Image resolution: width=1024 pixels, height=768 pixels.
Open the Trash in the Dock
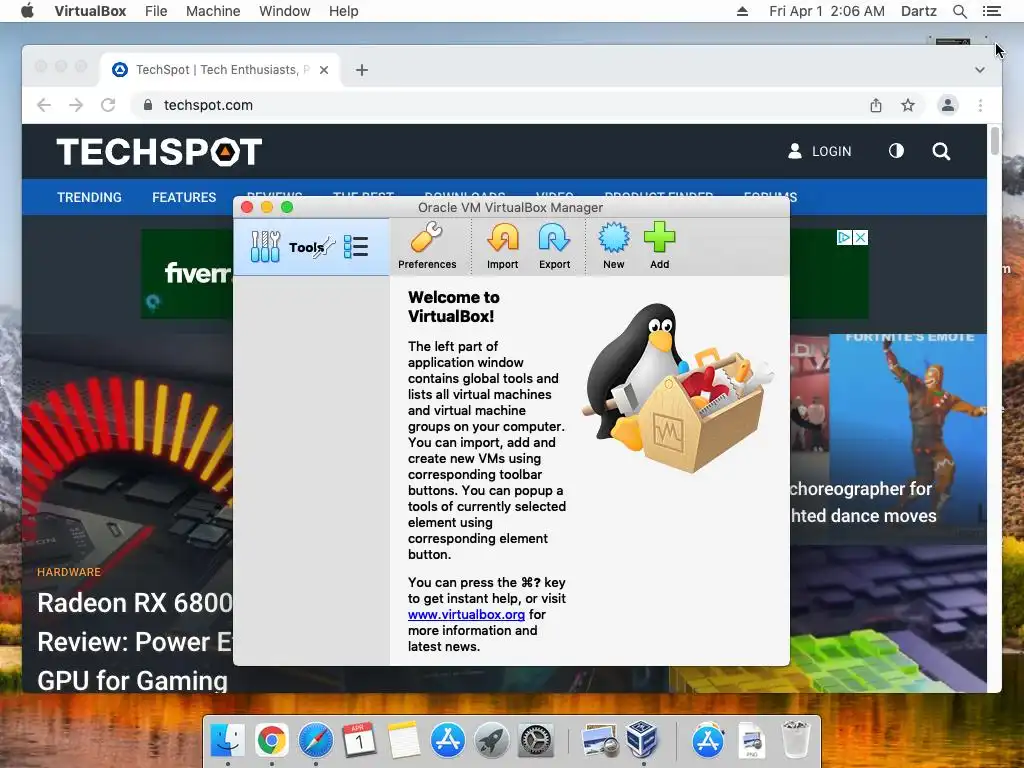pos(796,739)
